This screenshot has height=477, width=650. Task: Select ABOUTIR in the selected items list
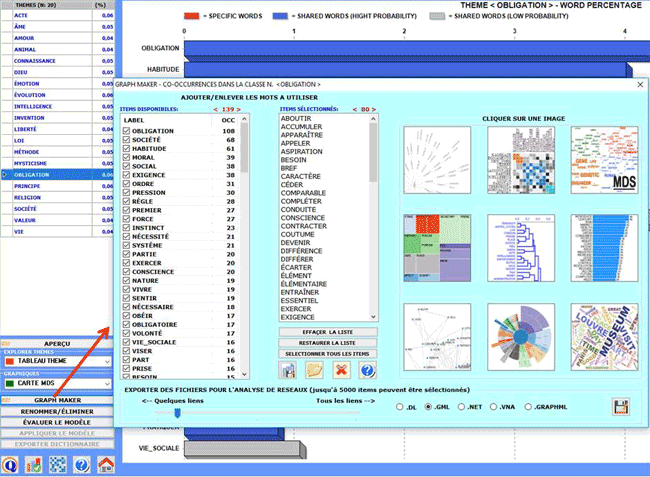click(296, 119)
